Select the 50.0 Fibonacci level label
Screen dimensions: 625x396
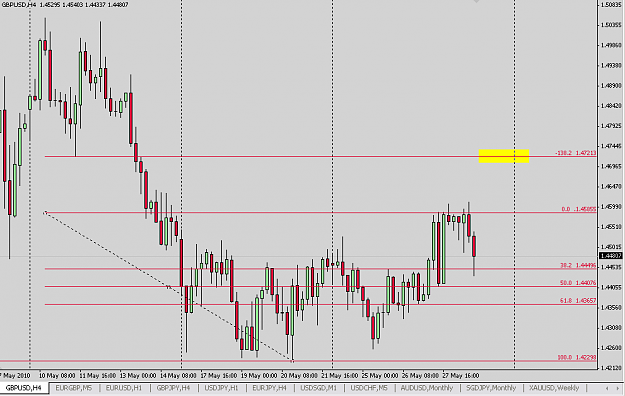click(x=578, y=283)
